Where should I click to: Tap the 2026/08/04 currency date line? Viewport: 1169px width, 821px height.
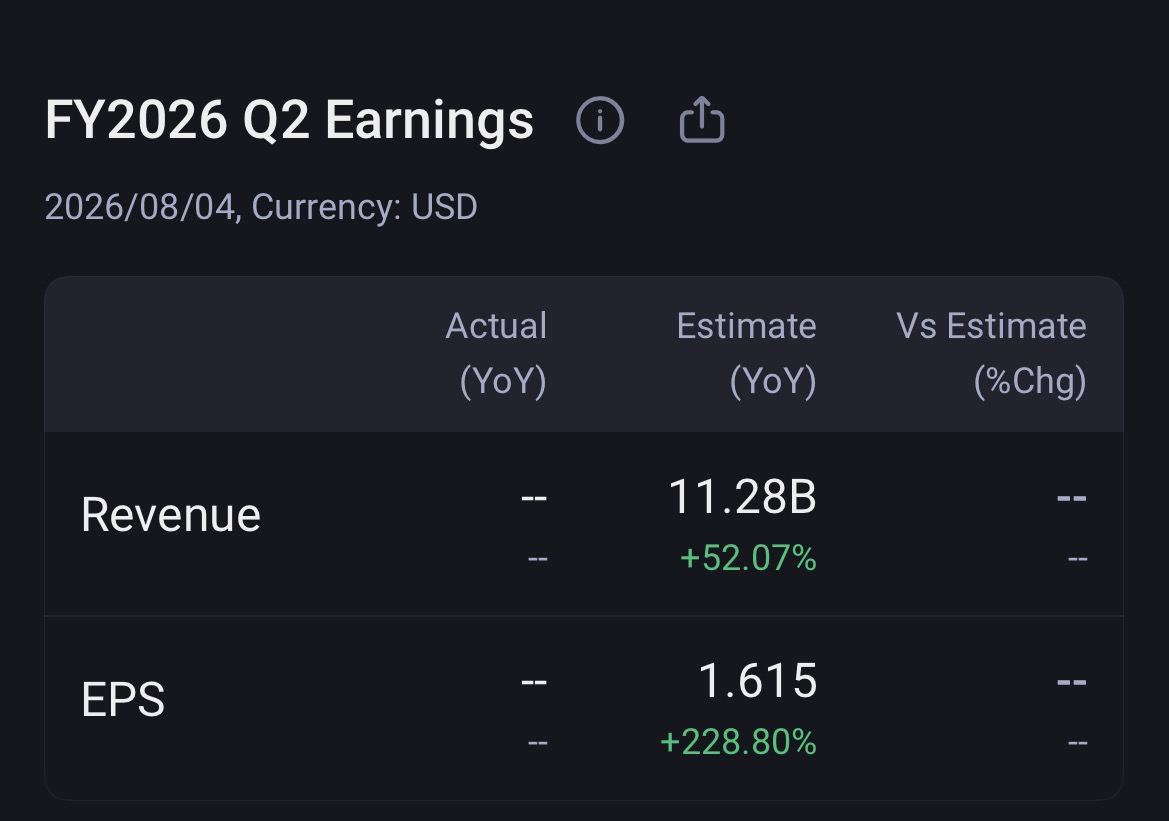point(261,207)
